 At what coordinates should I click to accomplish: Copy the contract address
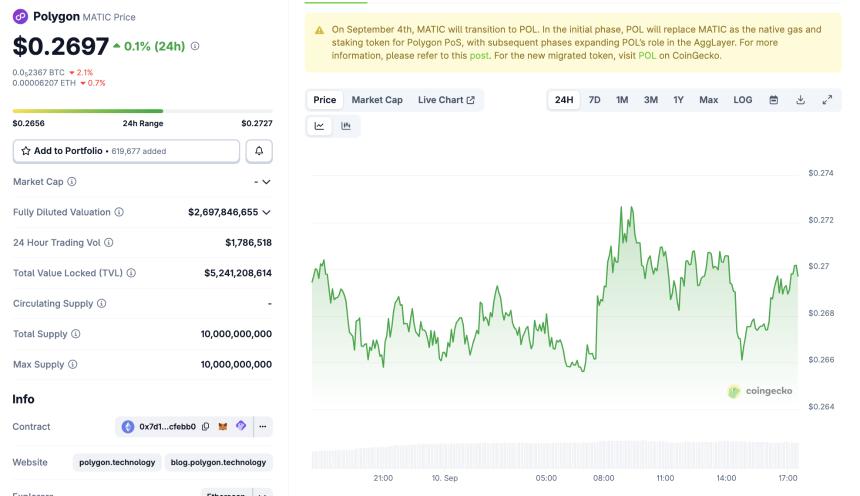point(206,427)
